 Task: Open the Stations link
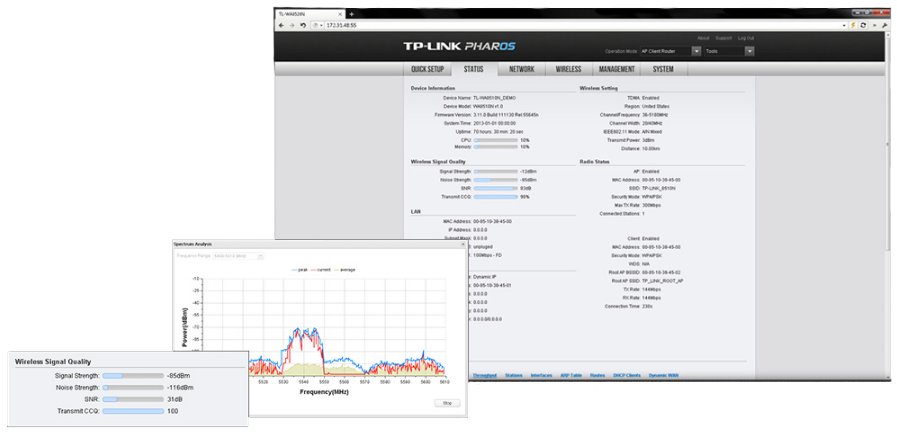click(514, 376)
